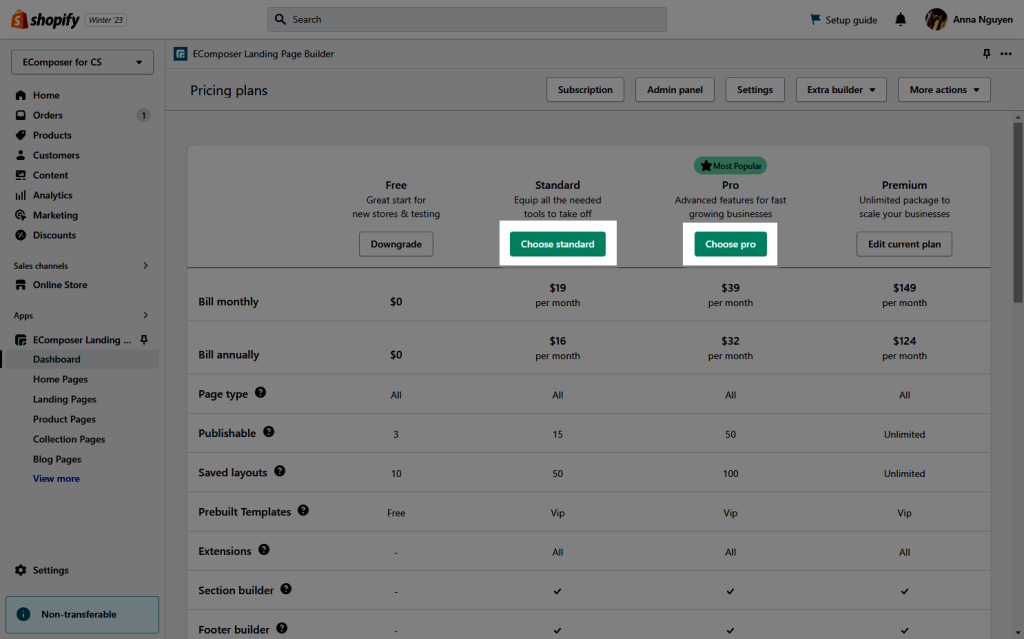Click the Customers person icon

click(x=21, y=155)
